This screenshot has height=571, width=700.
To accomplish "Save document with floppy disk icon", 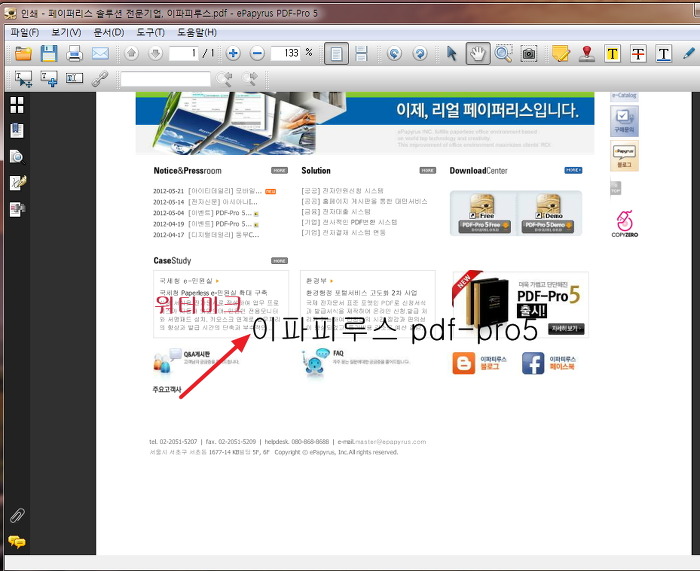I will (49, 54).
